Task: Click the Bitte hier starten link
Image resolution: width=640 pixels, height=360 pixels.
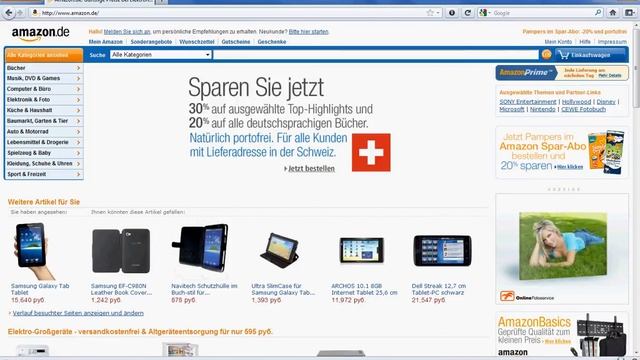Action: 309,31
